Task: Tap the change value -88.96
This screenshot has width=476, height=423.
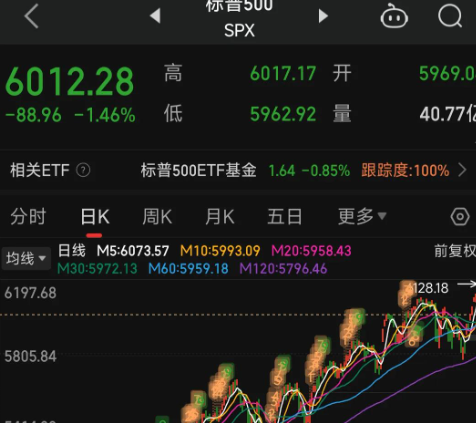Action: click(x=33, y=115)
